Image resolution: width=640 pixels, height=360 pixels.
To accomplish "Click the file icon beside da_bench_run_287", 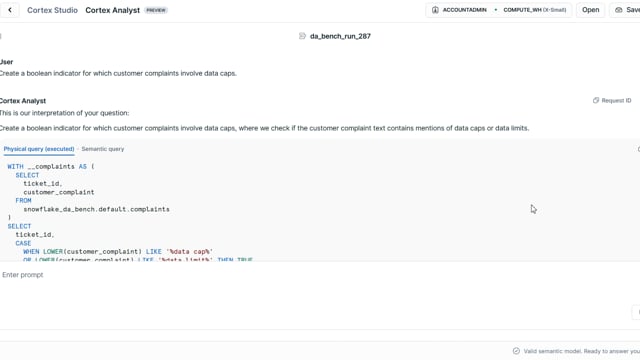I will pyautogui.click(x=302, y=36).
